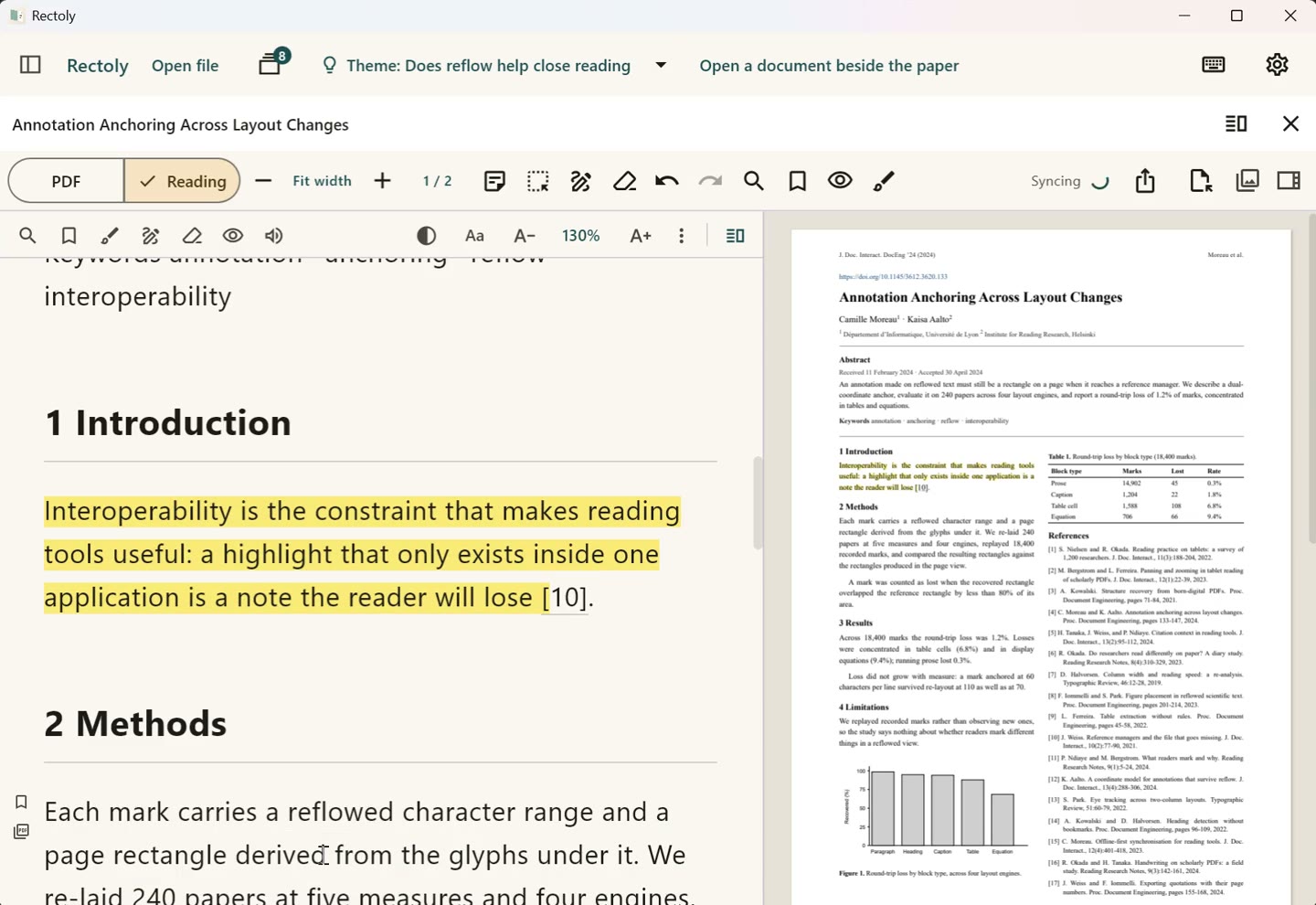Click the bookmark margin icon beside Methods paragraph
The image size is (1316, 905).
coord(21,802)
